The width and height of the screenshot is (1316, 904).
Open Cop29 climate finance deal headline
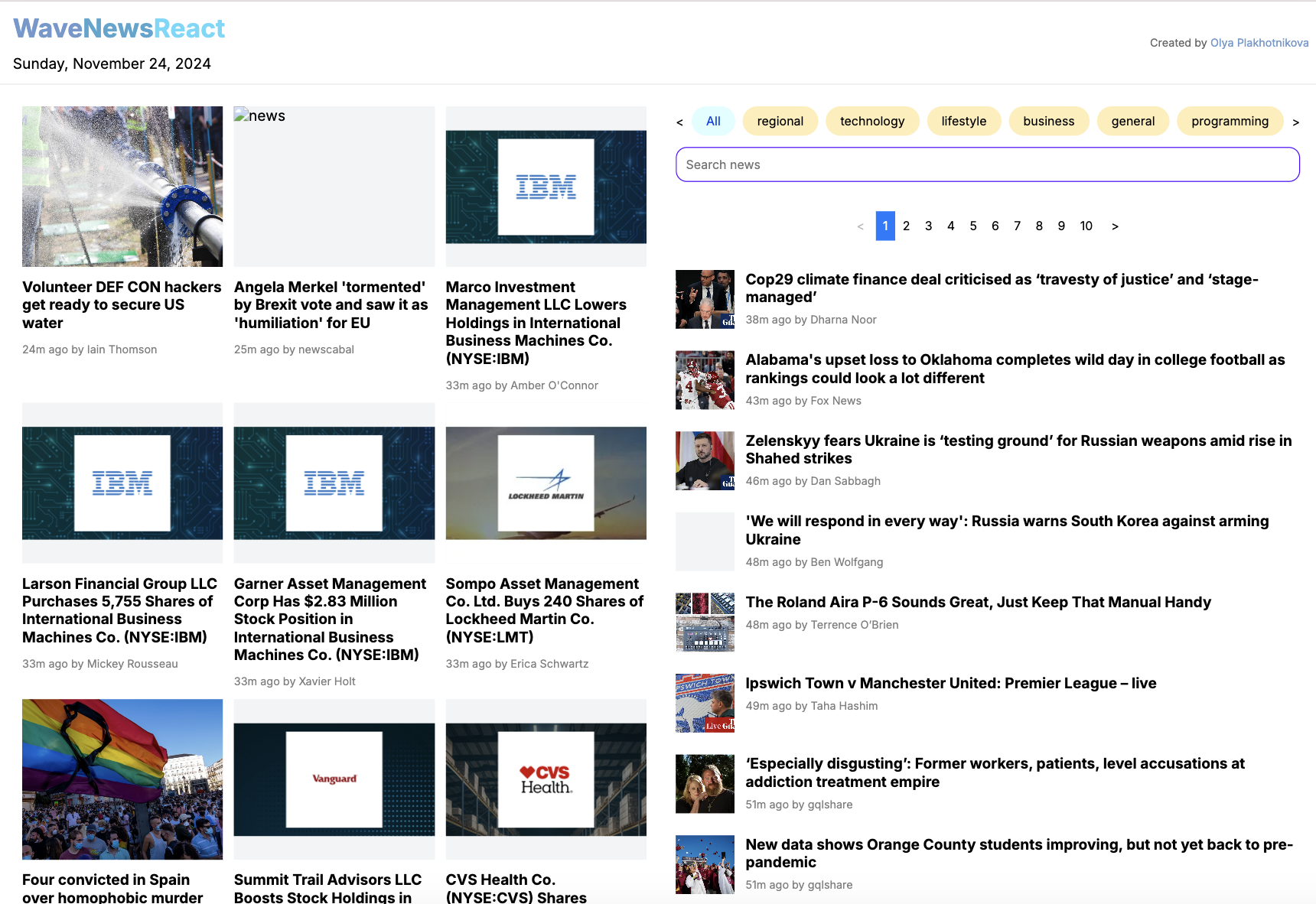(x=1002, y=288)
